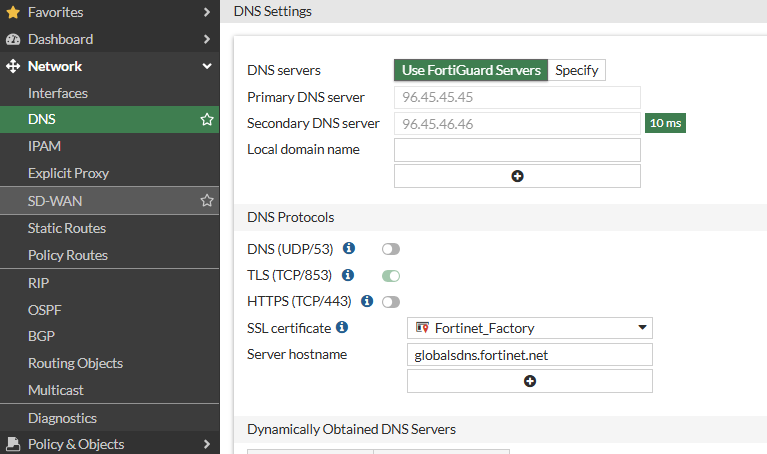The width and height of the screenshot is (767, 454).
Task: Open the Interfaces page
Action: [x=58, y=93]
